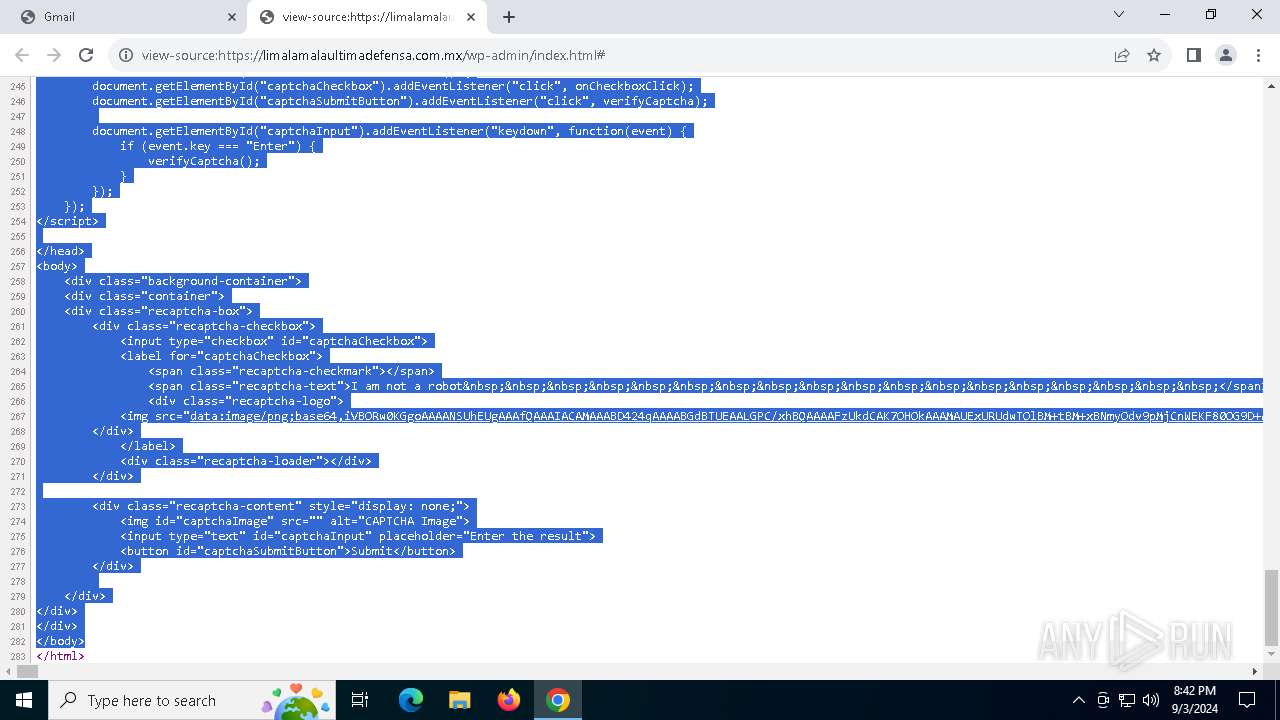Click the Type here to search box
This screenshot has height=720, width=1280.
tap(192, 700)
